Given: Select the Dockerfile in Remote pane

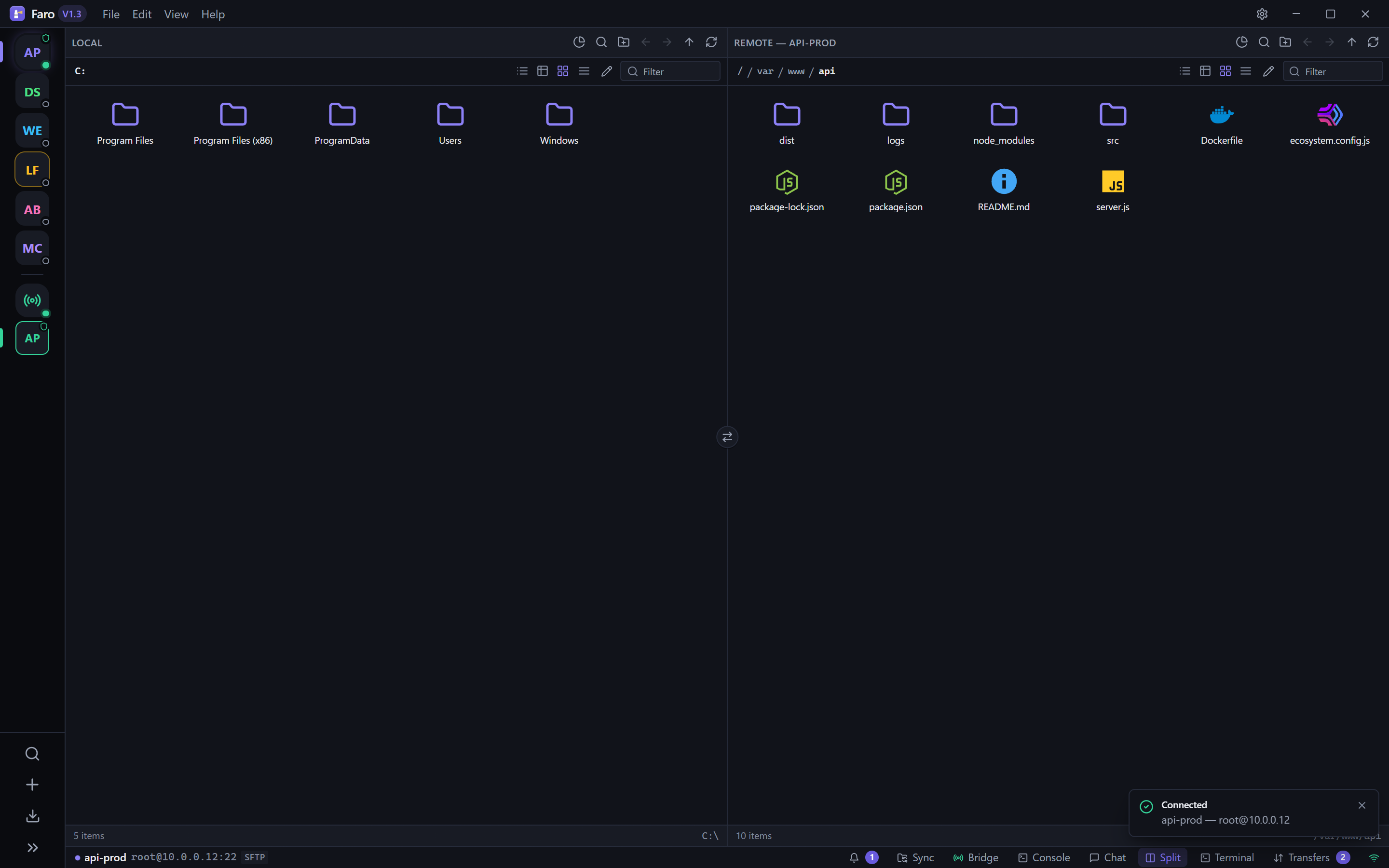Looking at the screenshot, I should tap(1221, 123).
